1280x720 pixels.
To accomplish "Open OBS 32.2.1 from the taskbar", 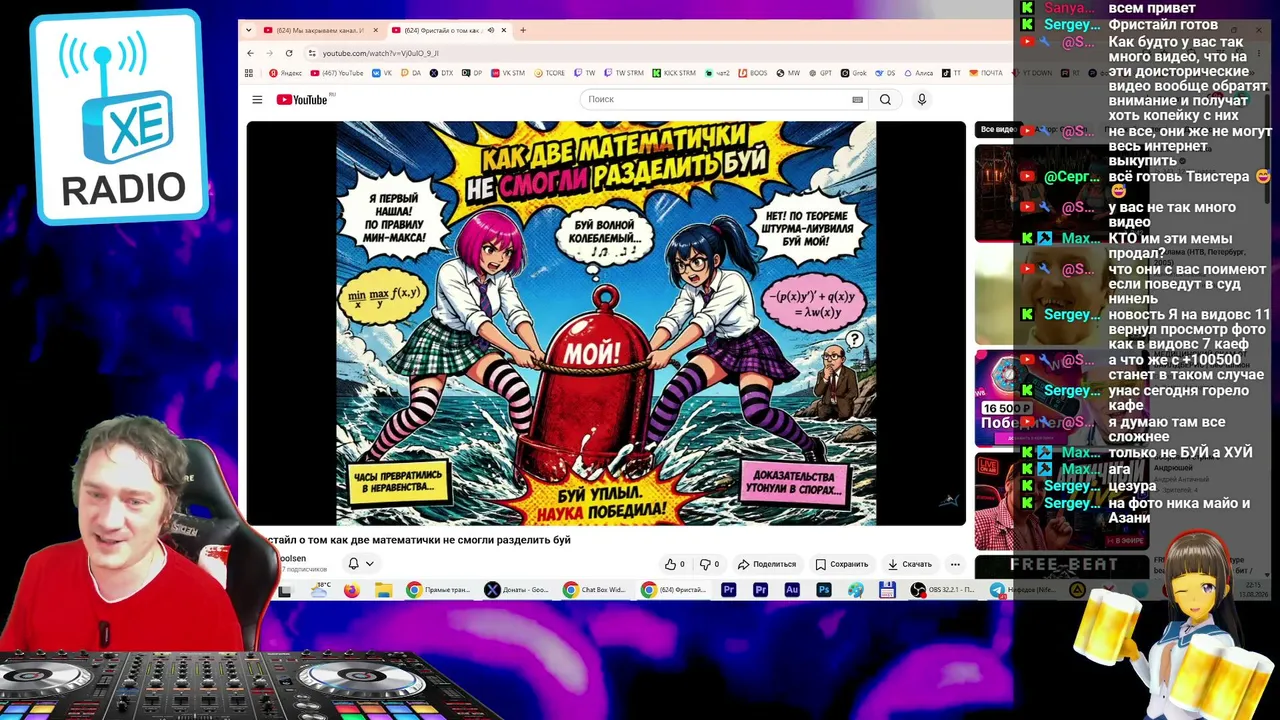I will 942,591.
